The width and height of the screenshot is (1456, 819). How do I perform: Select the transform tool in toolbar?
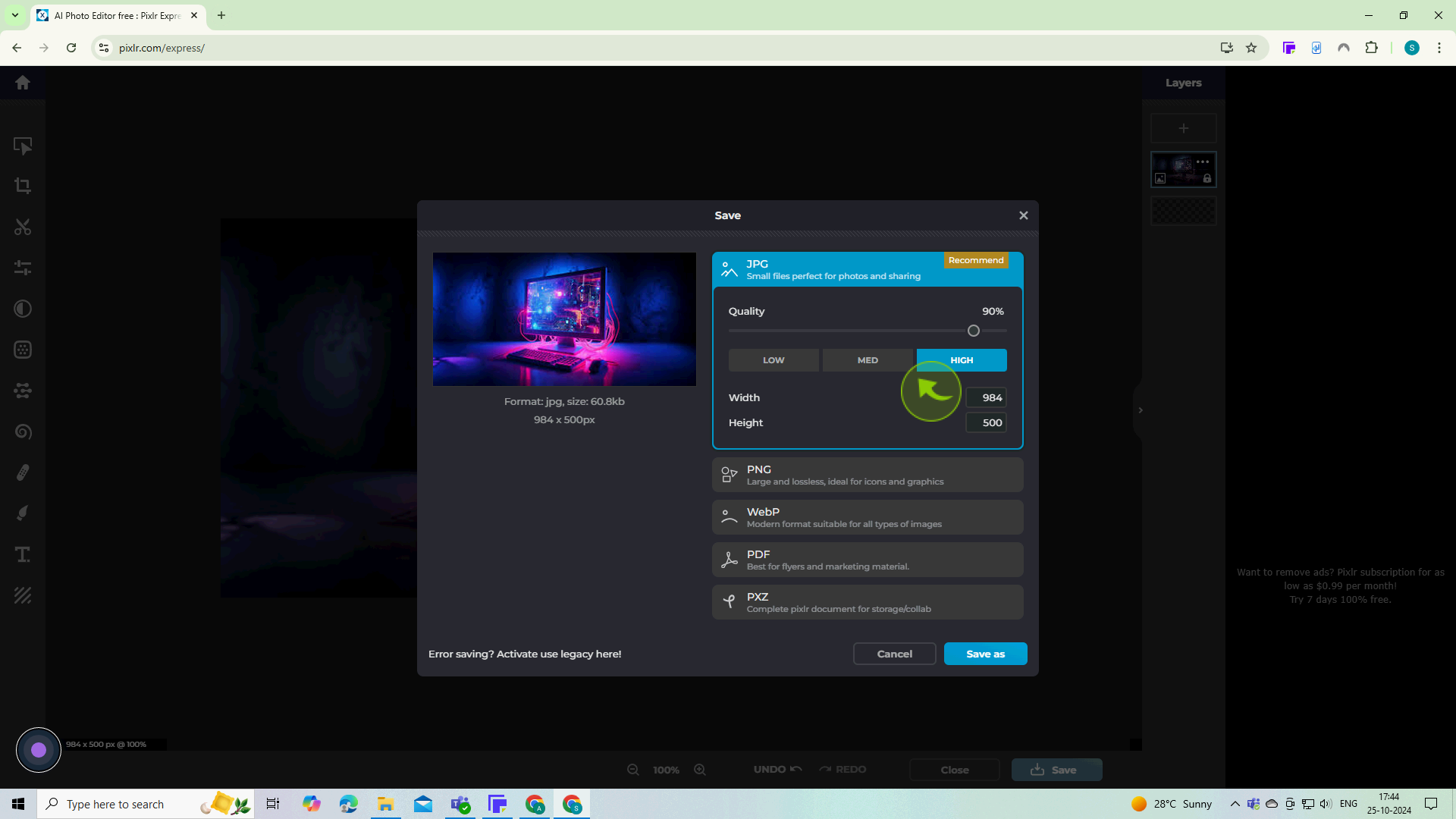(x=22, y=146)
